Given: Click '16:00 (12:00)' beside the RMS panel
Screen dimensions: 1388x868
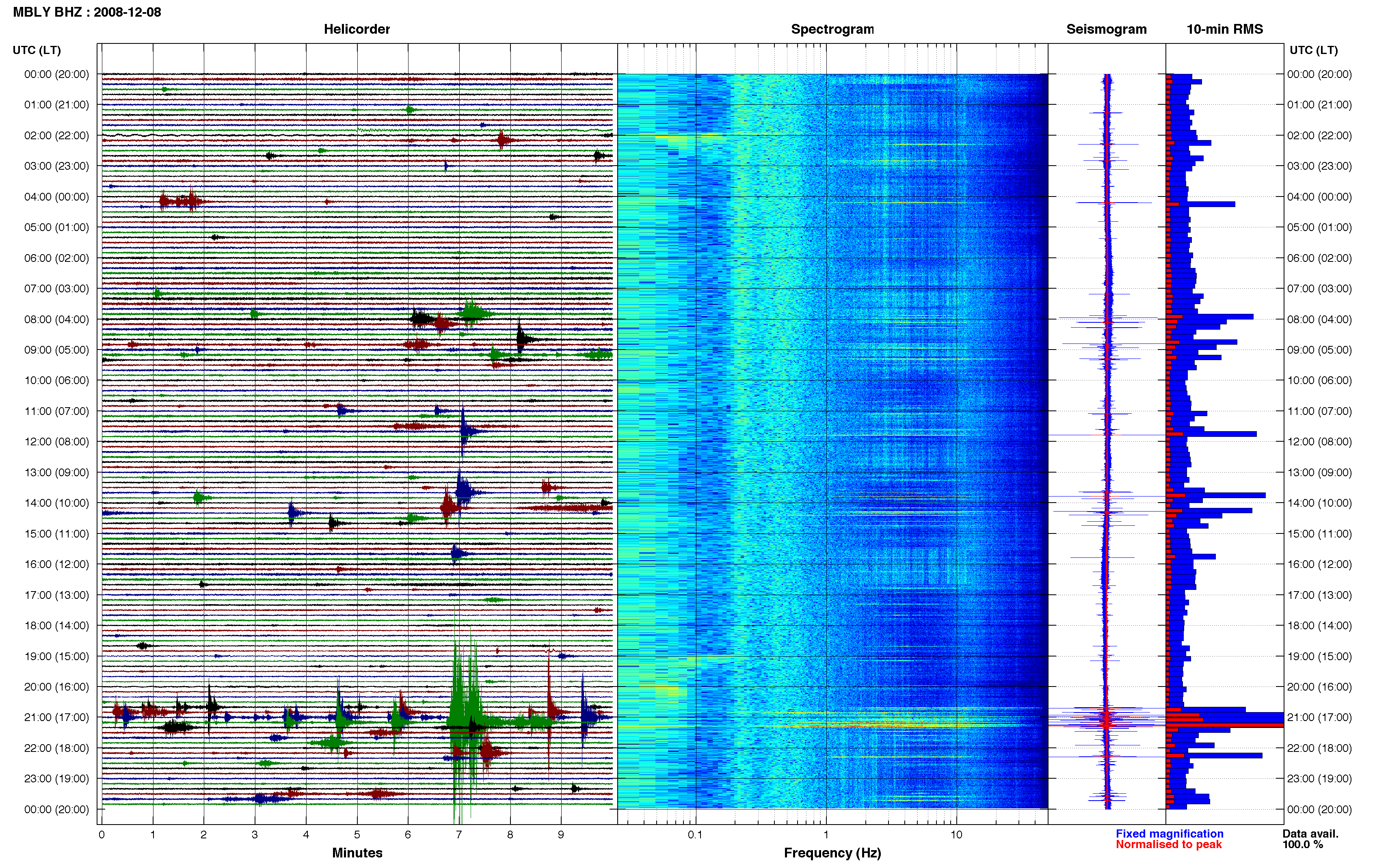Looking at the screenshot, I should (1319, 564).
